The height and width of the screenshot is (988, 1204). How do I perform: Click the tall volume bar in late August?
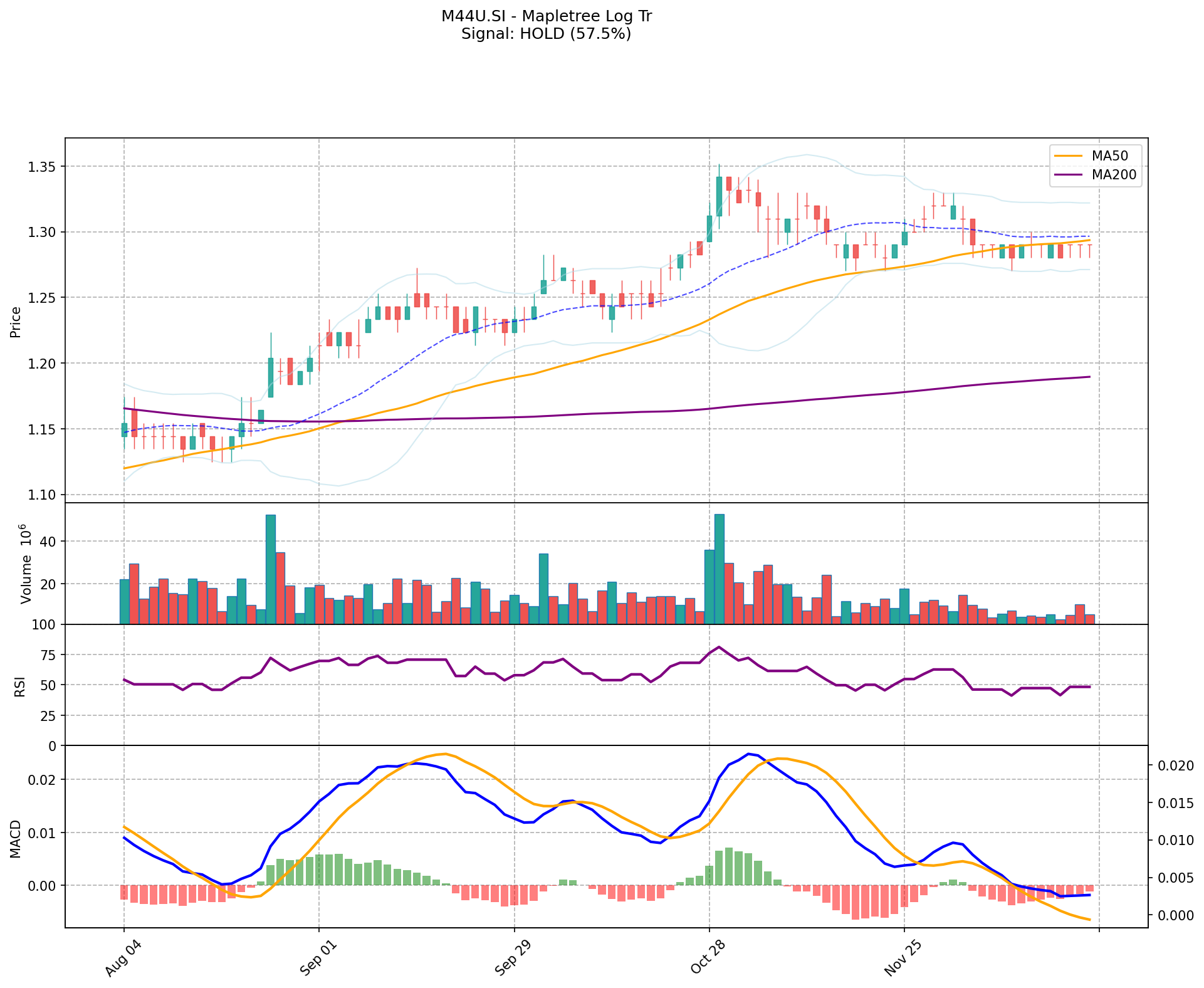click(270, 569)
